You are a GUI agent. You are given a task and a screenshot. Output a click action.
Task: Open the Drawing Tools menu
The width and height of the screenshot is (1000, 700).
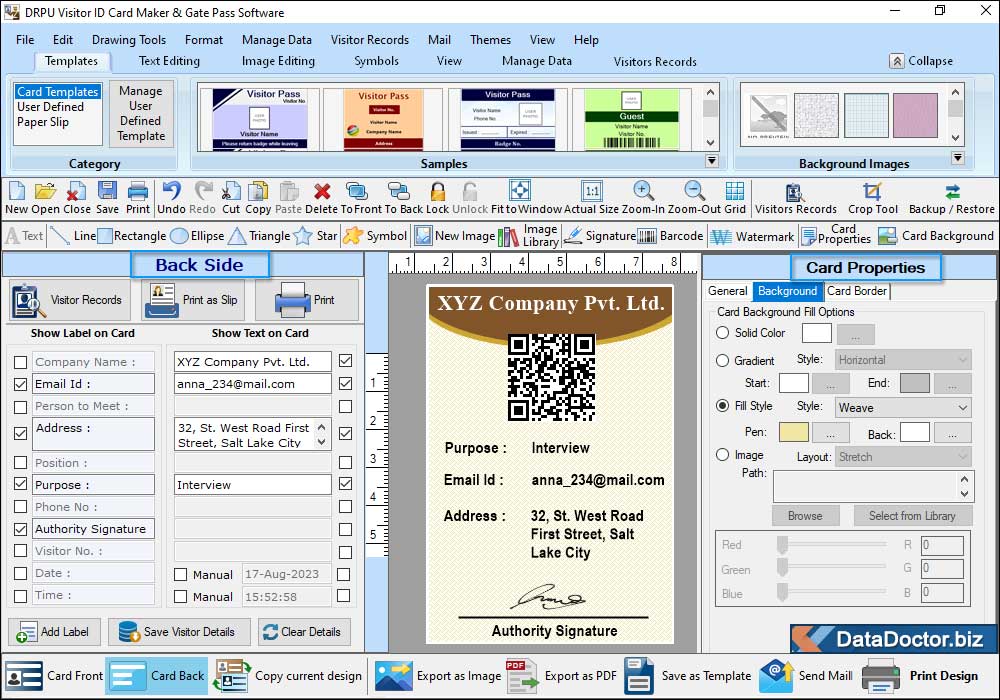click(129, 40)
